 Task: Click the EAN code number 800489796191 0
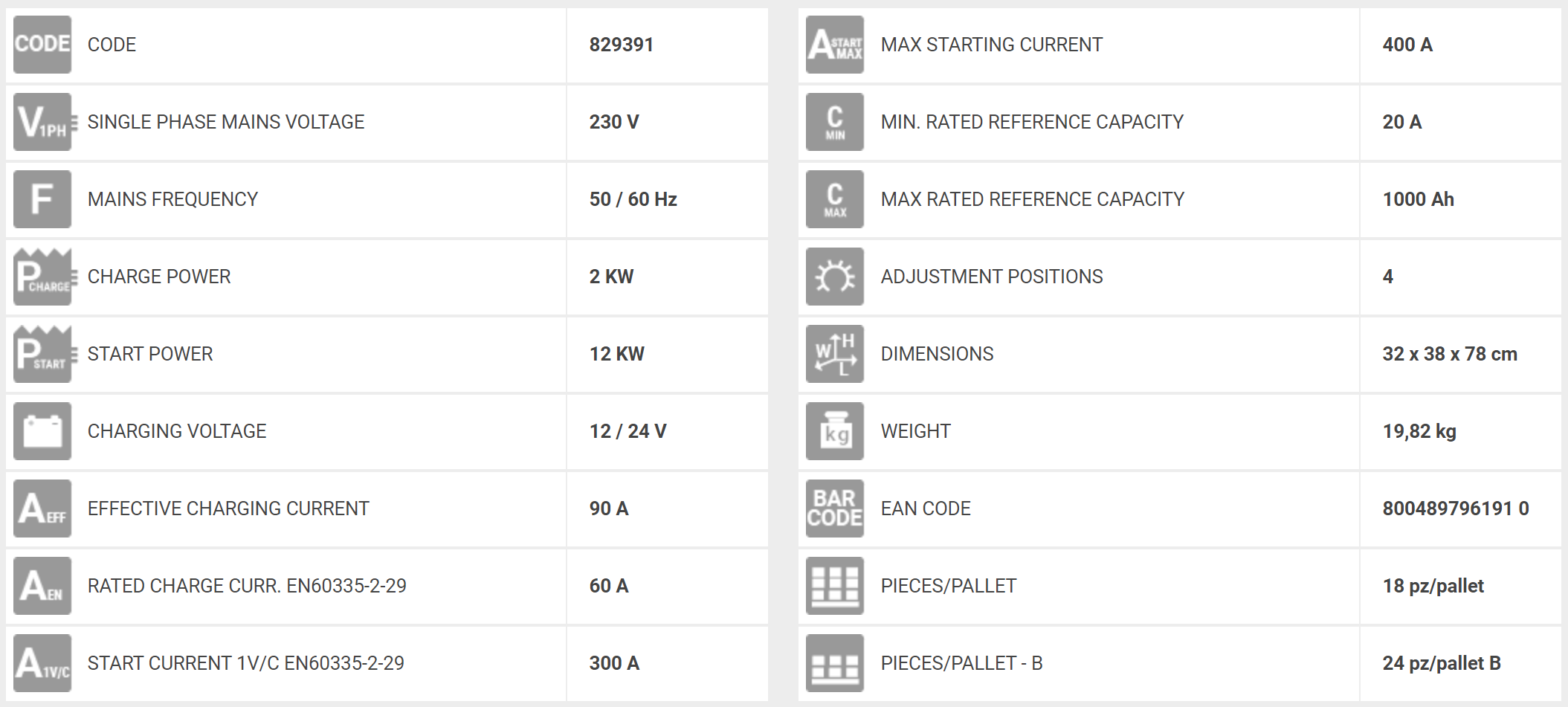tap(1455, 509)
